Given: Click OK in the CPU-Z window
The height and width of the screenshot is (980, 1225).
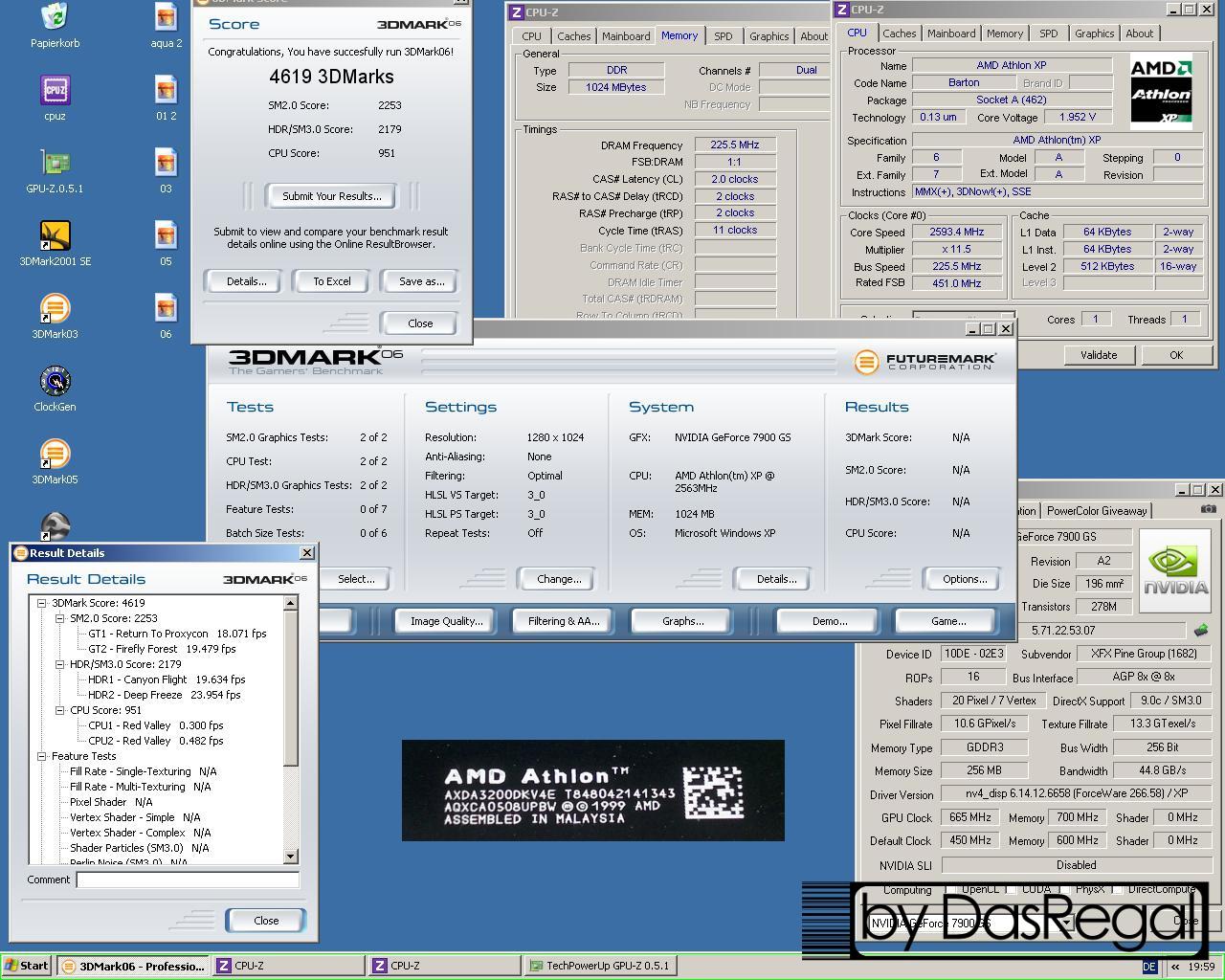Looking at the screenshot, I should [1175, 355].
